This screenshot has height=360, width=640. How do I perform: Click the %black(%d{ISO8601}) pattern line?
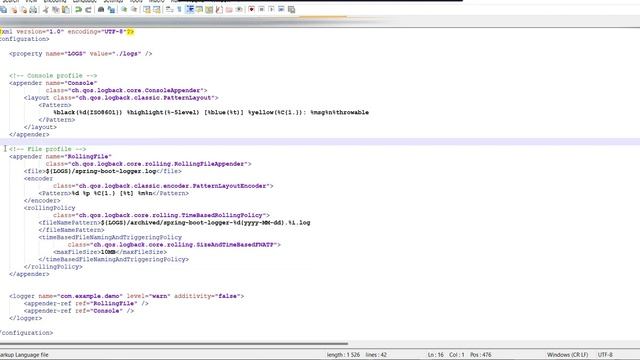tap(211, 112)
